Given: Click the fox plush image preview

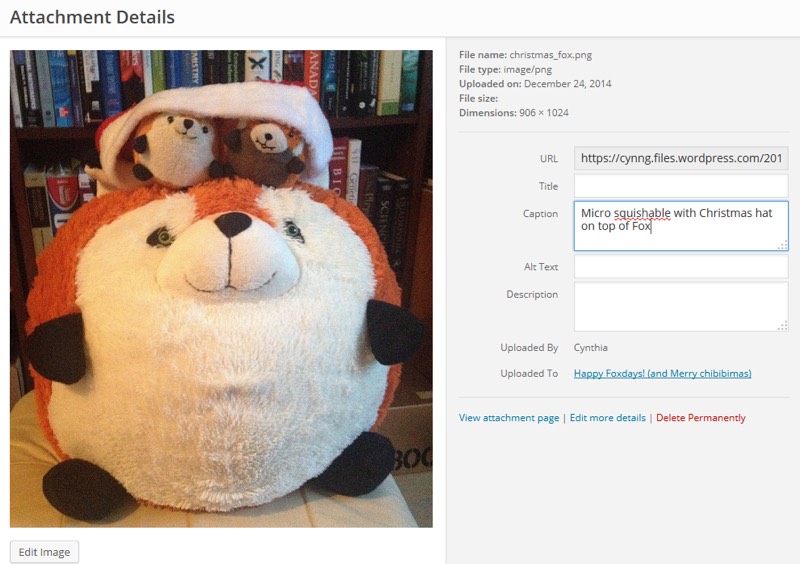Looking at the screenshot, I should [x=221, y=289].
